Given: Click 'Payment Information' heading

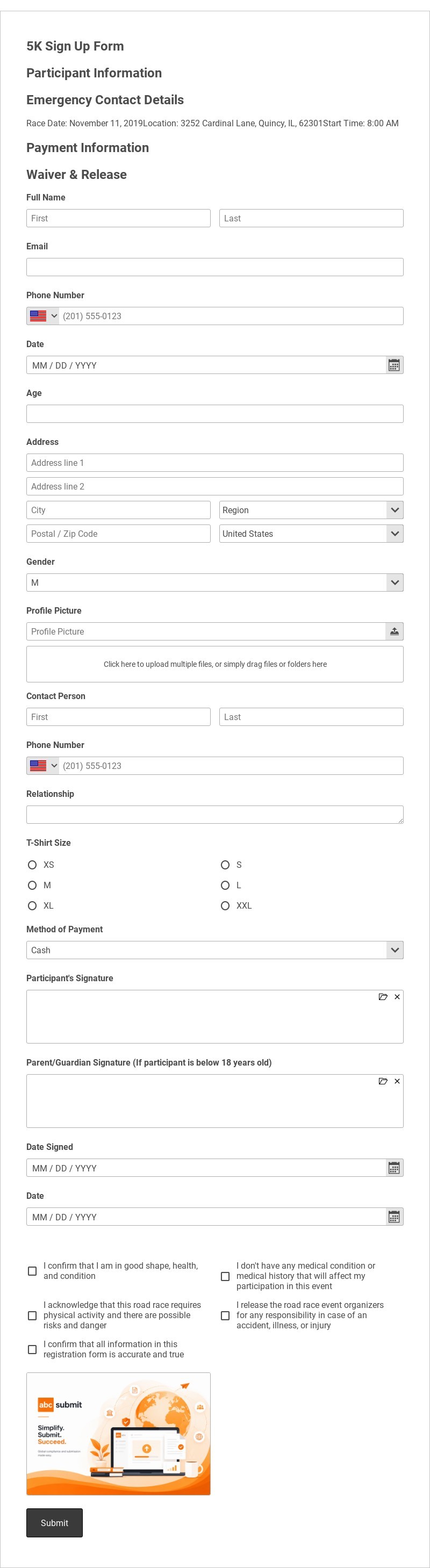Looking at the screenshot, I should pos(87,147).
